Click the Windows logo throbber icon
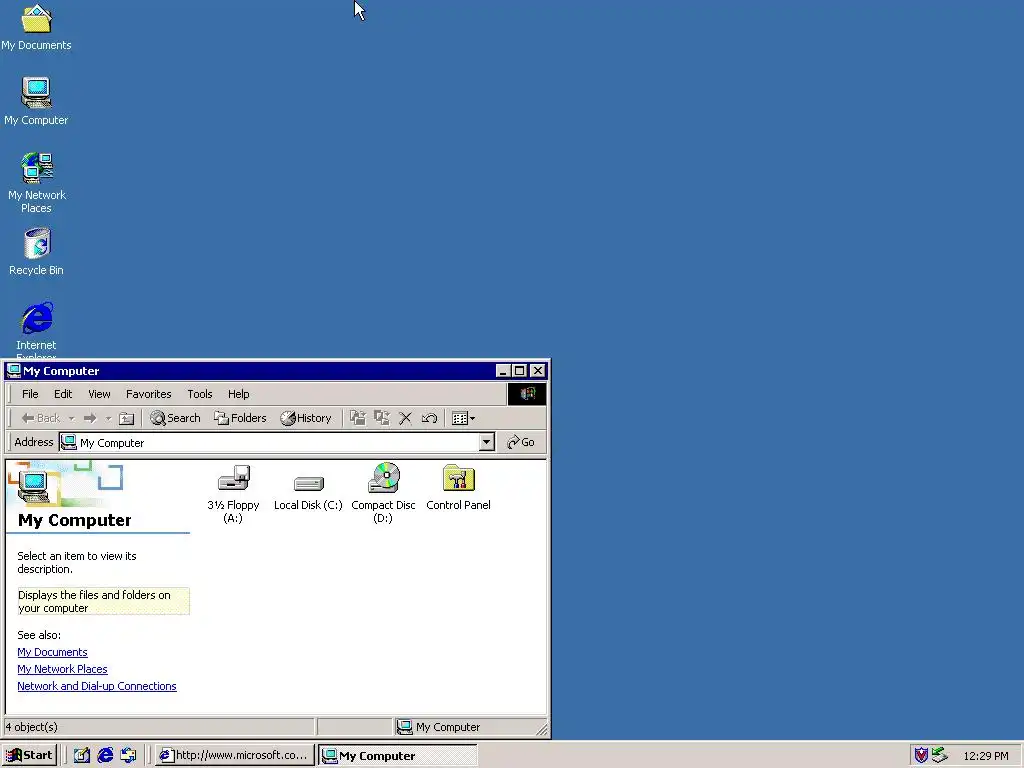The image size is (1024, 768). [x=527, y=394]
